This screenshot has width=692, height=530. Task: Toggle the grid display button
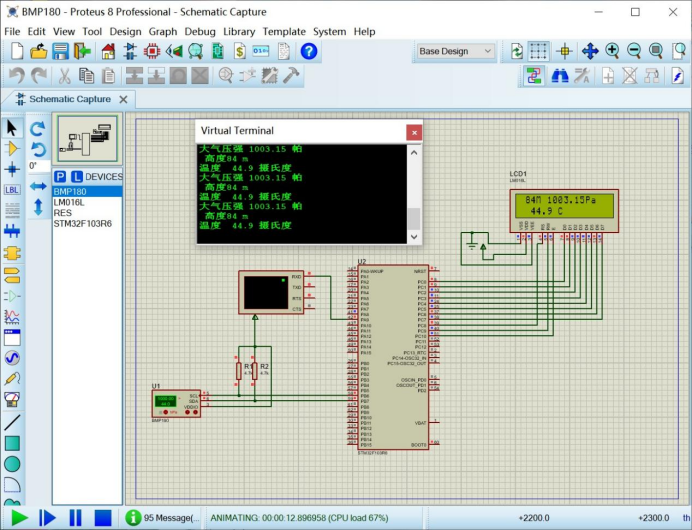point(538,51)
